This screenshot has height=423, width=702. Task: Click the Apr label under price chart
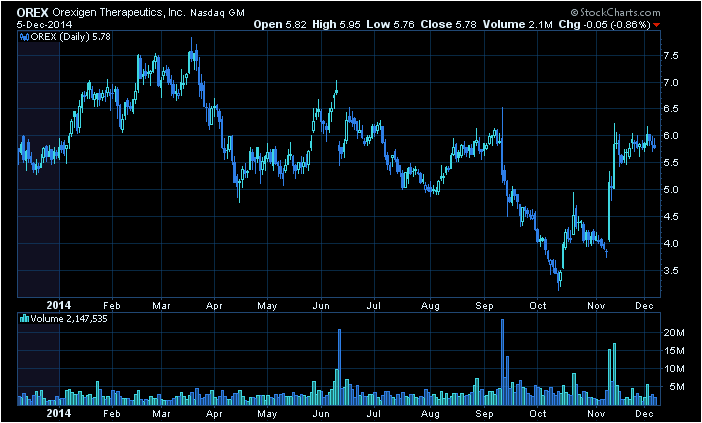tap(214, 306)
